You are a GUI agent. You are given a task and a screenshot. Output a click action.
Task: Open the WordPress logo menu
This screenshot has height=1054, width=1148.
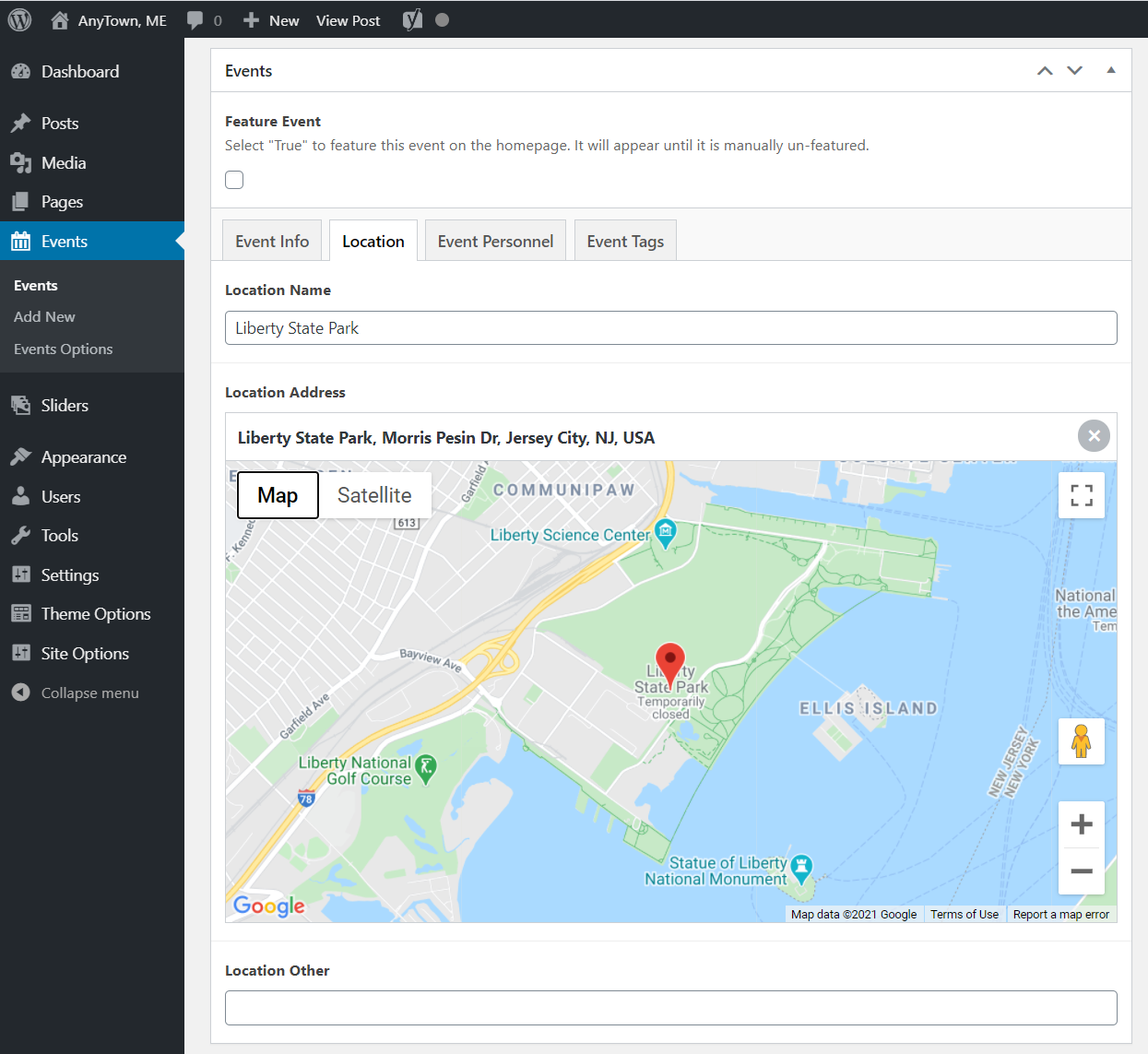[x=19, y=19]
